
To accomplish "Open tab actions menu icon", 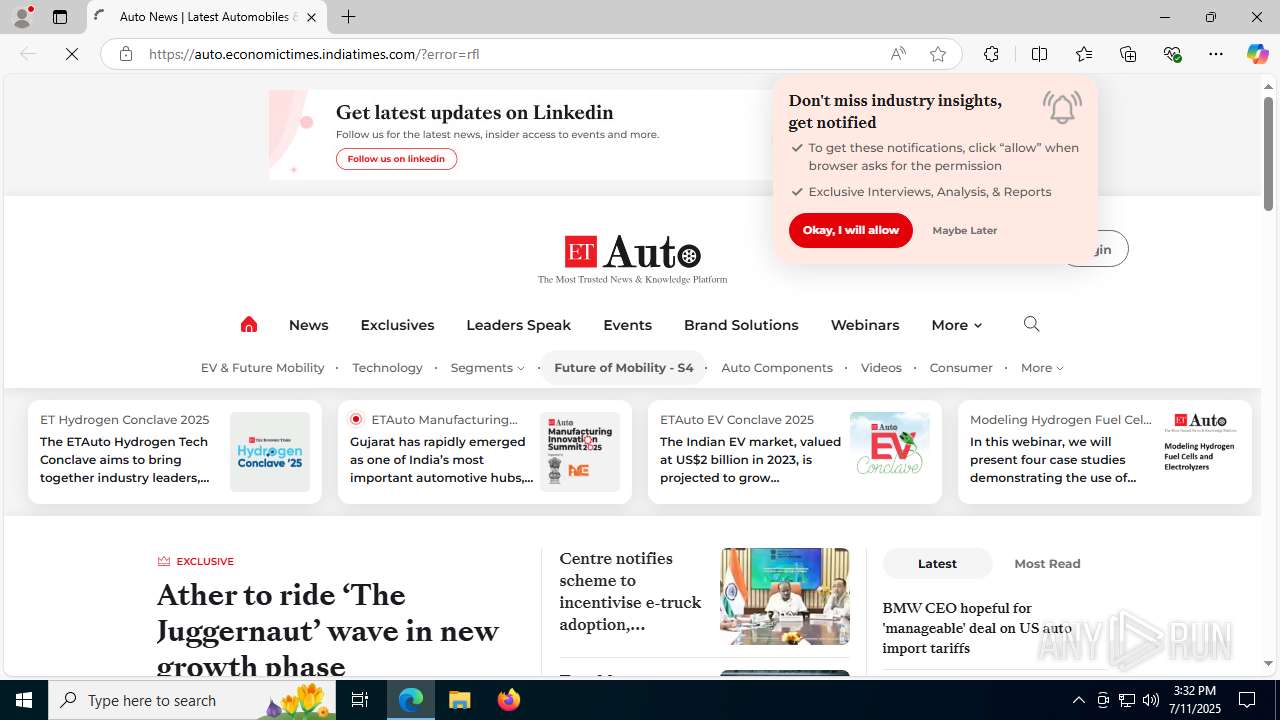I will pos(60,17).
